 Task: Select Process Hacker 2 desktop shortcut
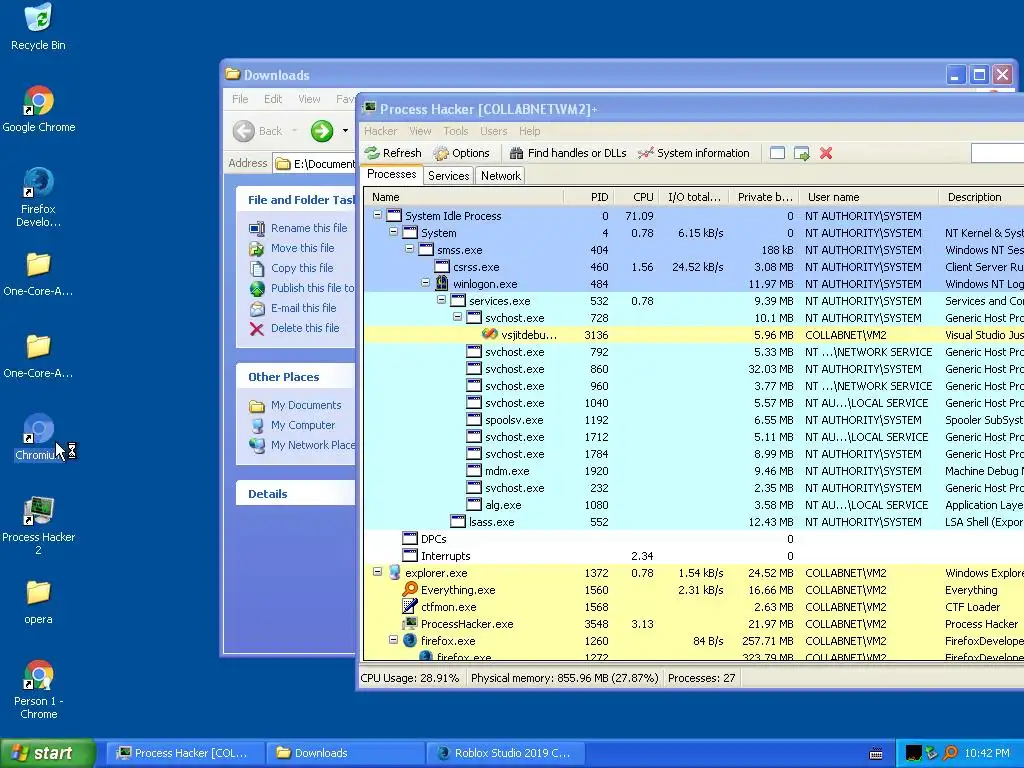coord(39,526)
